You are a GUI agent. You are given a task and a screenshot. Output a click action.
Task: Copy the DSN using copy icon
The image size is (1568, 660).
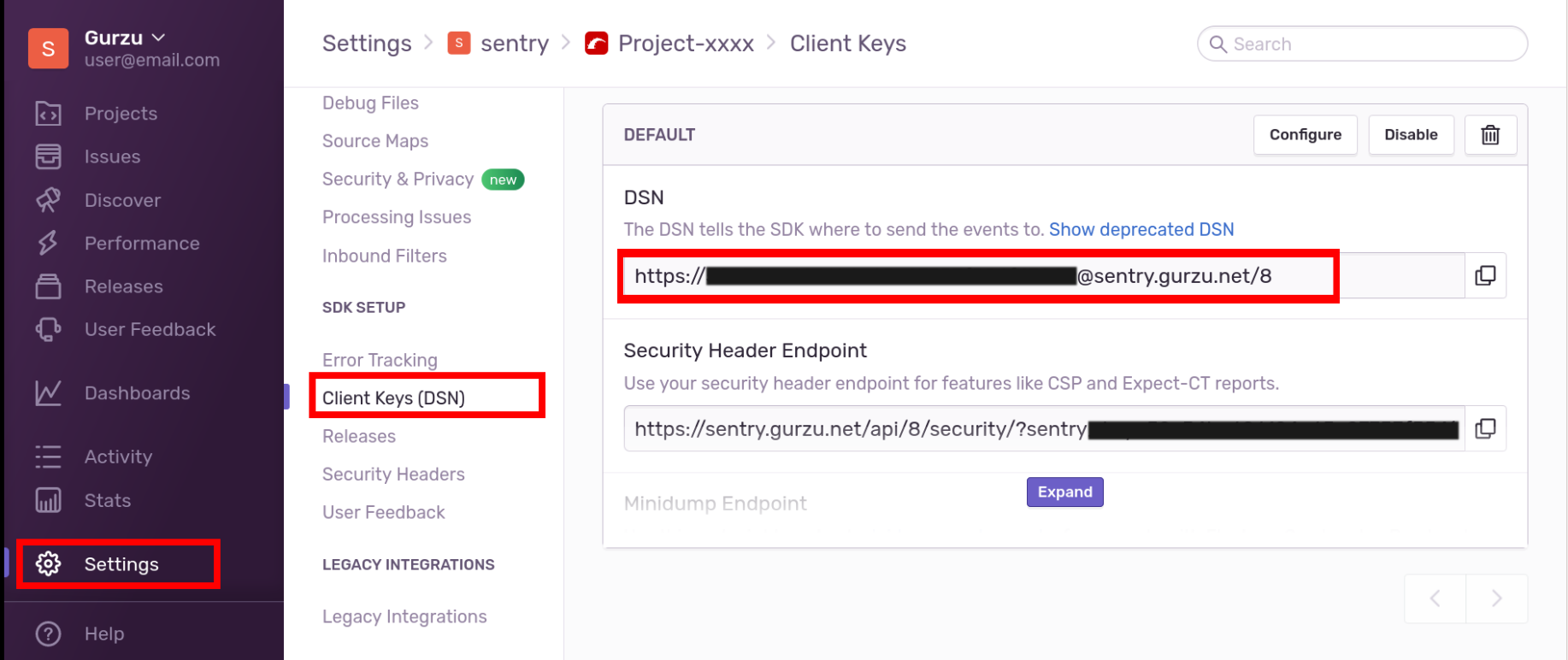1485,276
